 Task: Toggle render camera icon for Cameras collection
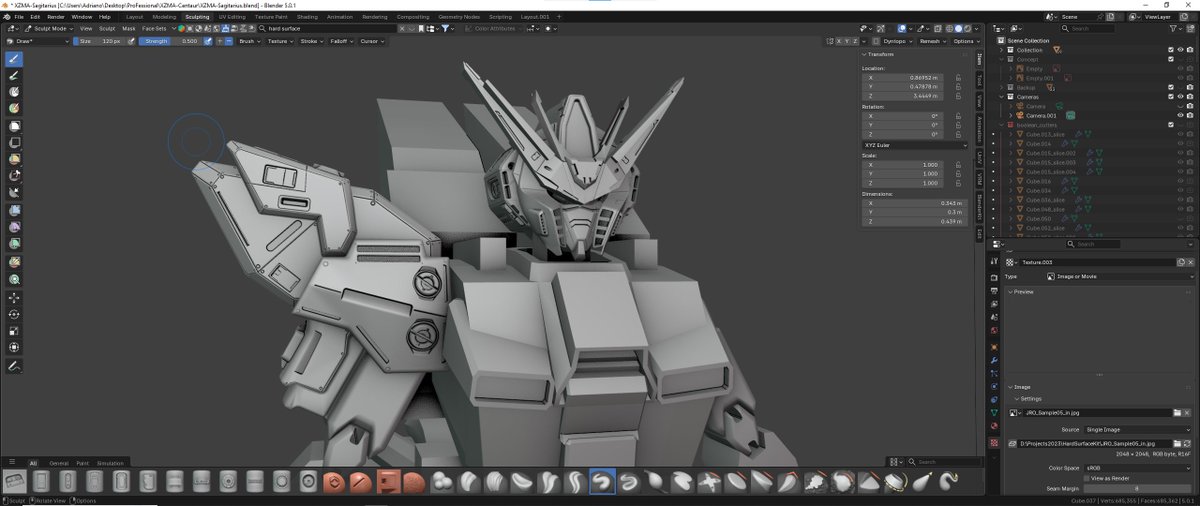pos(1190,96)
